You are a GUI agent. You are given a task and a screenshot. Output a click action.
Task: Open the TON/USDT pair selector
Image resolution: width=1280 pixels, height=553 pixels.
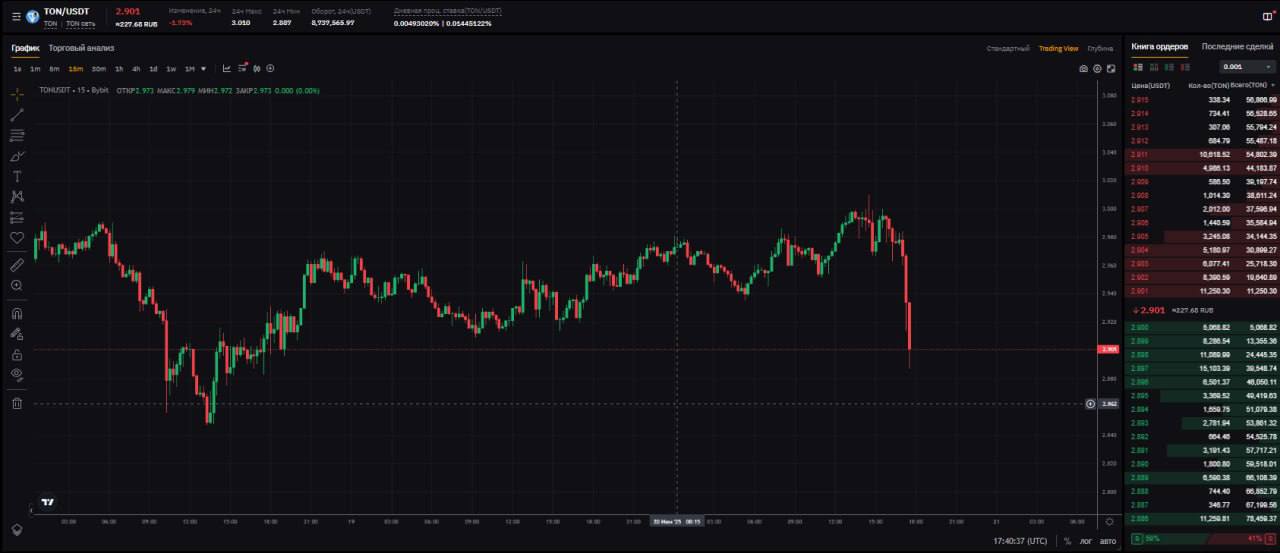[66, 12]
